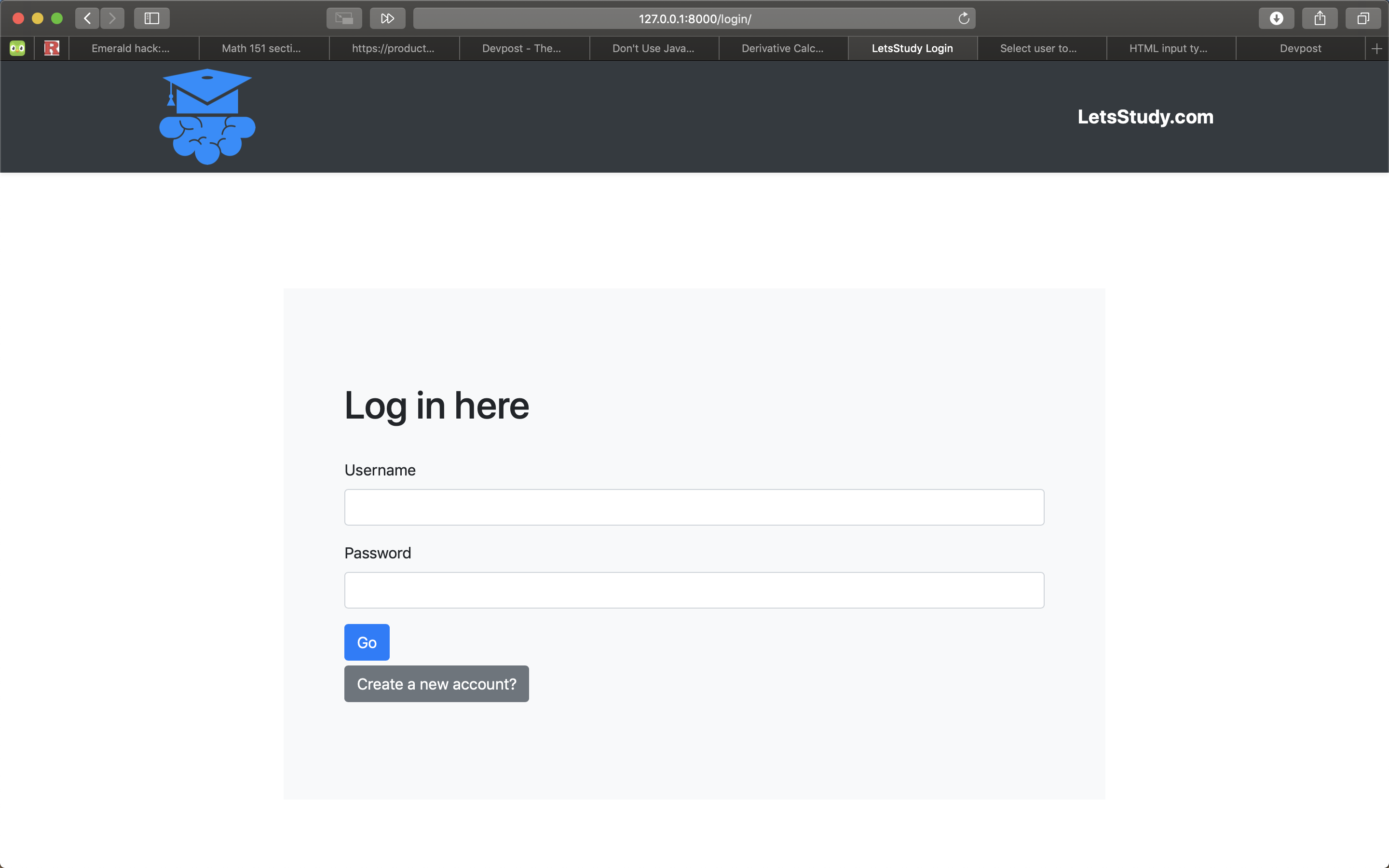Viewport: 1389px width, 868px height.
Task: Focus the Password input field
Action: [x=694, y=590]
